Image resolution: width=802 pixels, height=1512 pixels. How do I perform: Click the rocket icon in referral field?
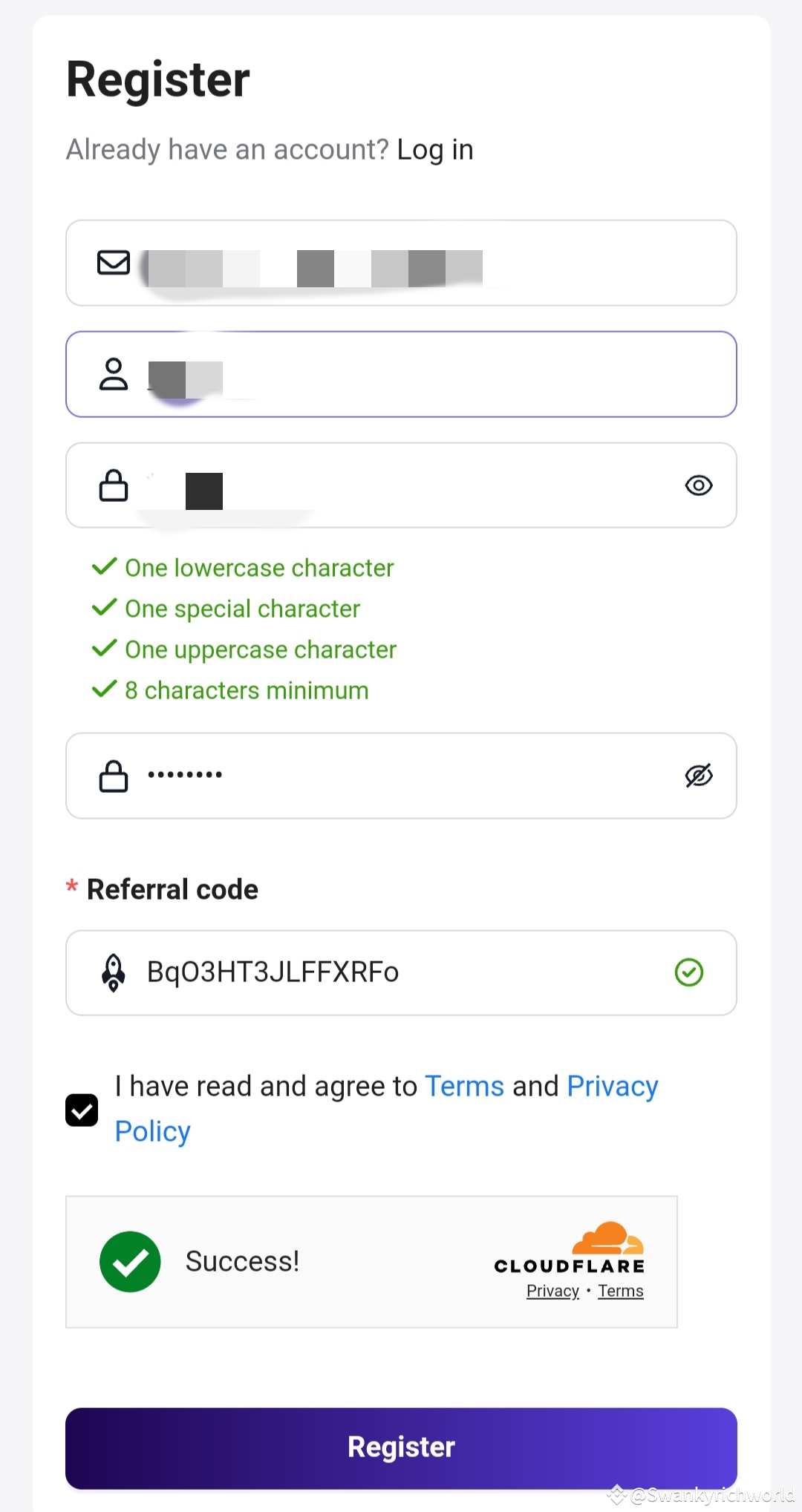pos(114,972)
